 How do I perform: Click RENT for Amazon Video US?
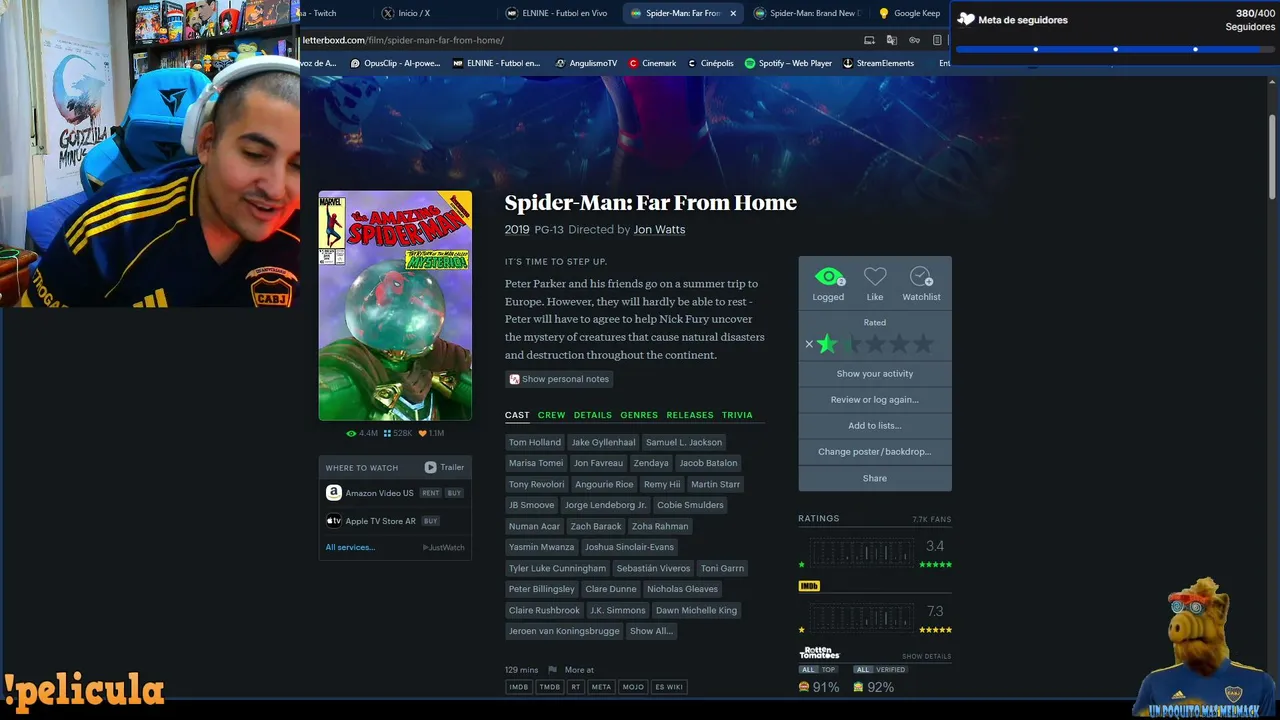430,493
